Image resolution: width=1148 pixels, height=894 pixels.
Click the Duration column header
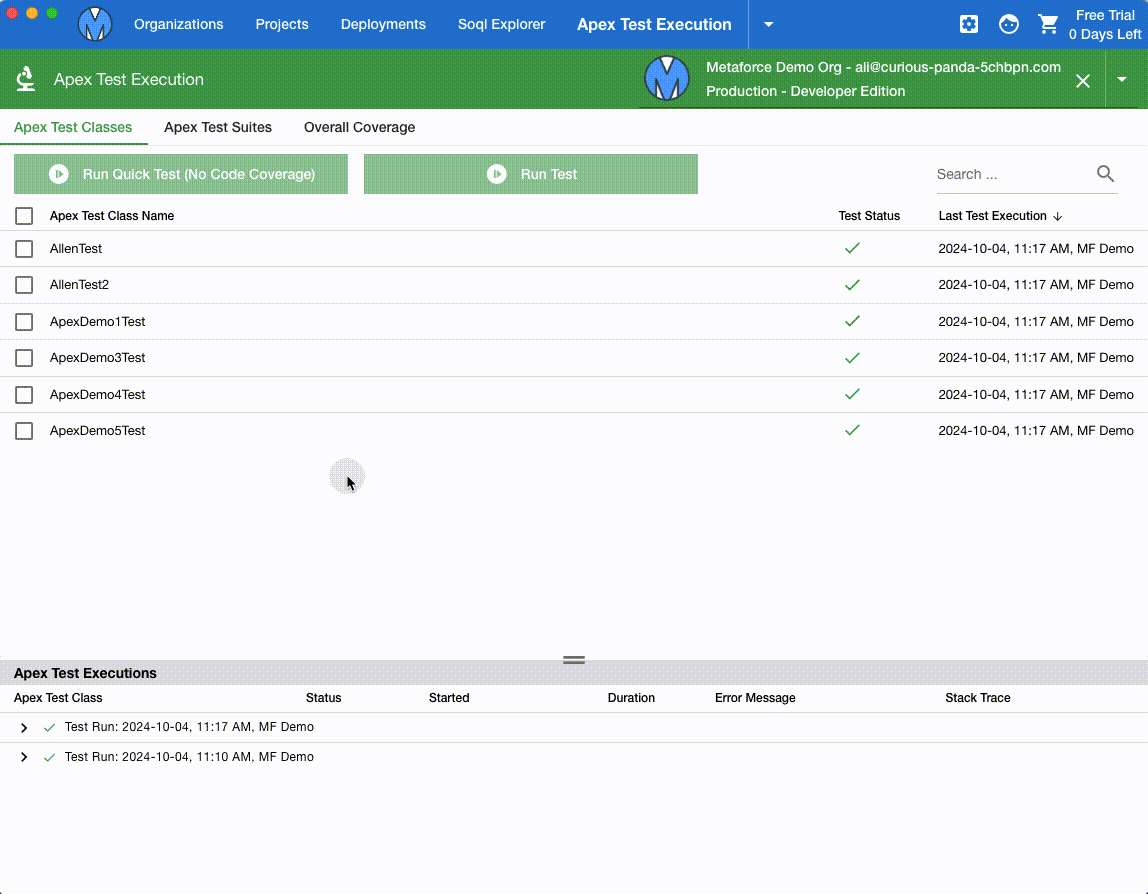631,698
